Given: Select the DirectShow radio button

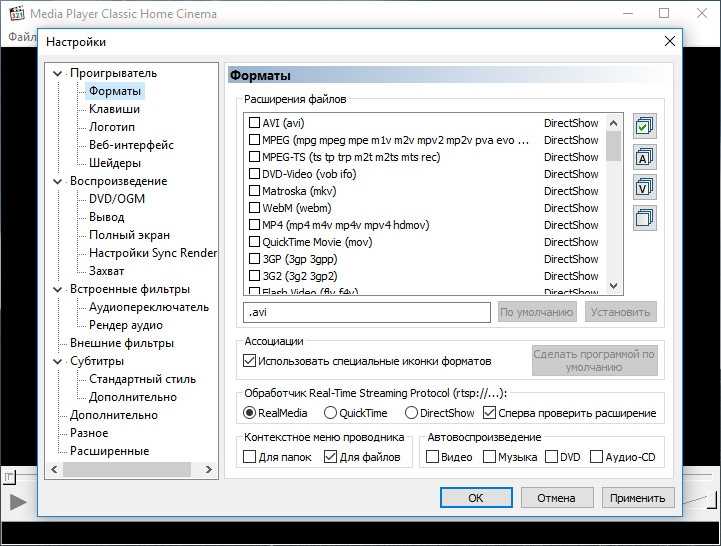Looking at the screenshot, I should pyautogui.click(x=411, y=413).
